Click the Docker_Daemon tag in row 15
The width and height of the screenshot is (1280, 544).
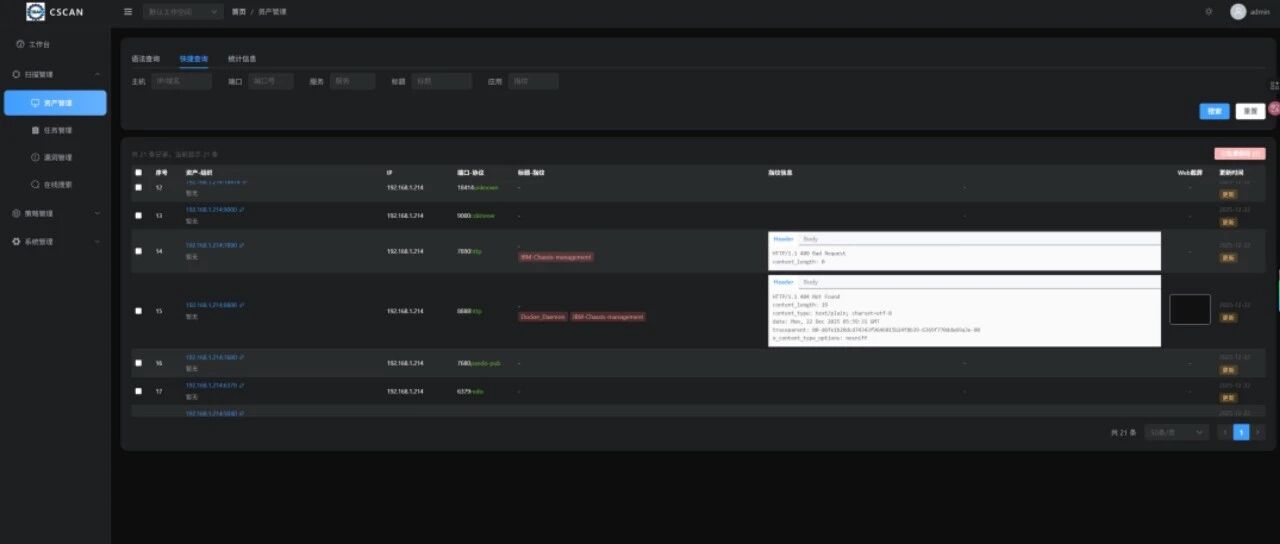pos(543,317)
